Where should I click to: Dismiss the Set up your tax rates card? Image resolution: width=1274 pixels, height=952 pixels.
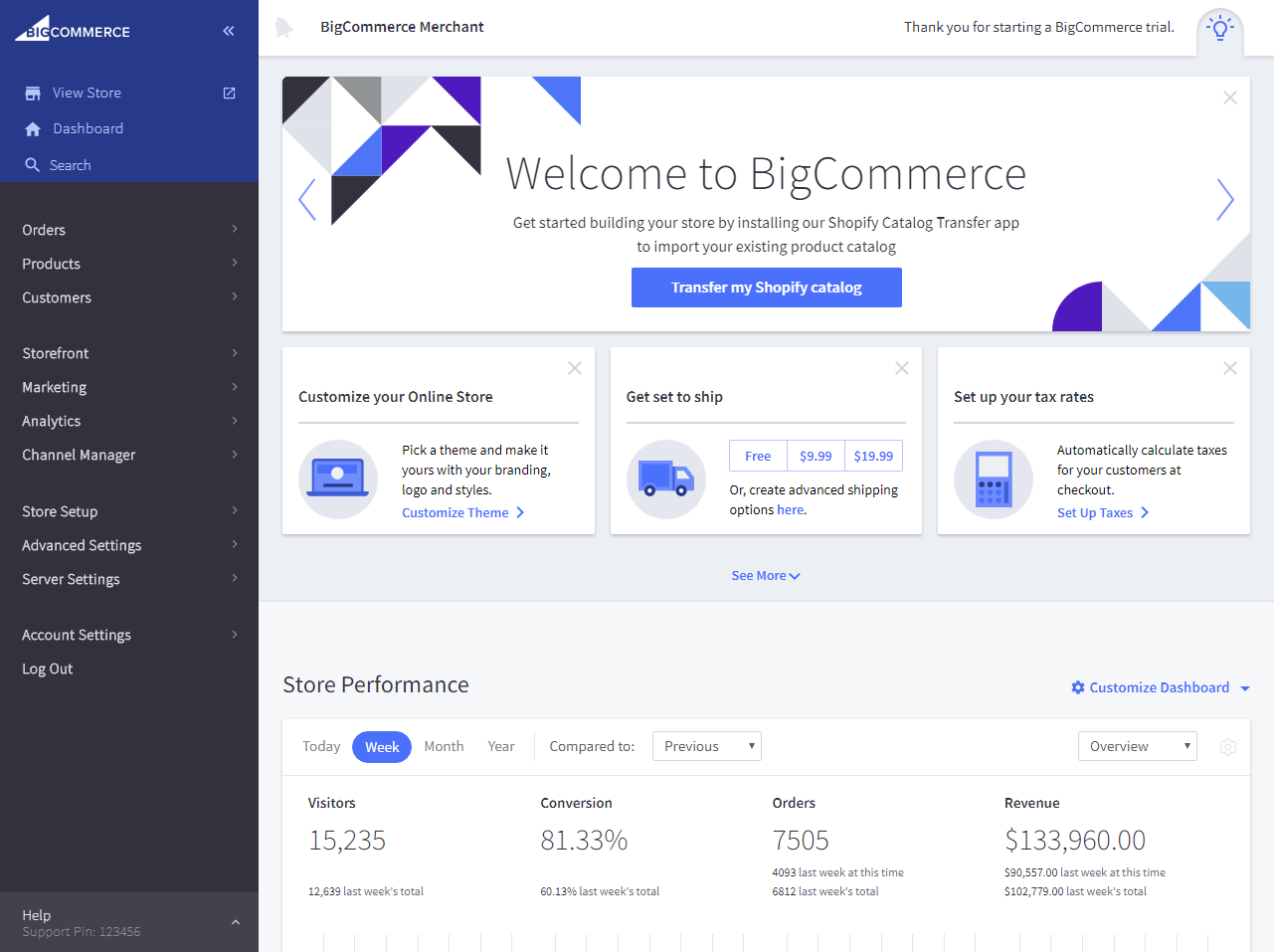pyautogui.click(x=1230, y=368)
